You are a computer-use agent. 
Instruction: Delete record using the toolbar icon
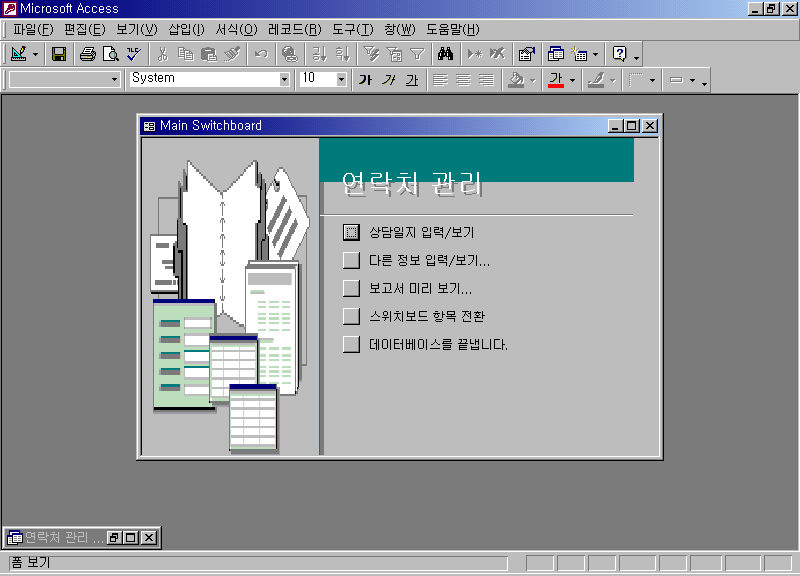coord(497,54)
